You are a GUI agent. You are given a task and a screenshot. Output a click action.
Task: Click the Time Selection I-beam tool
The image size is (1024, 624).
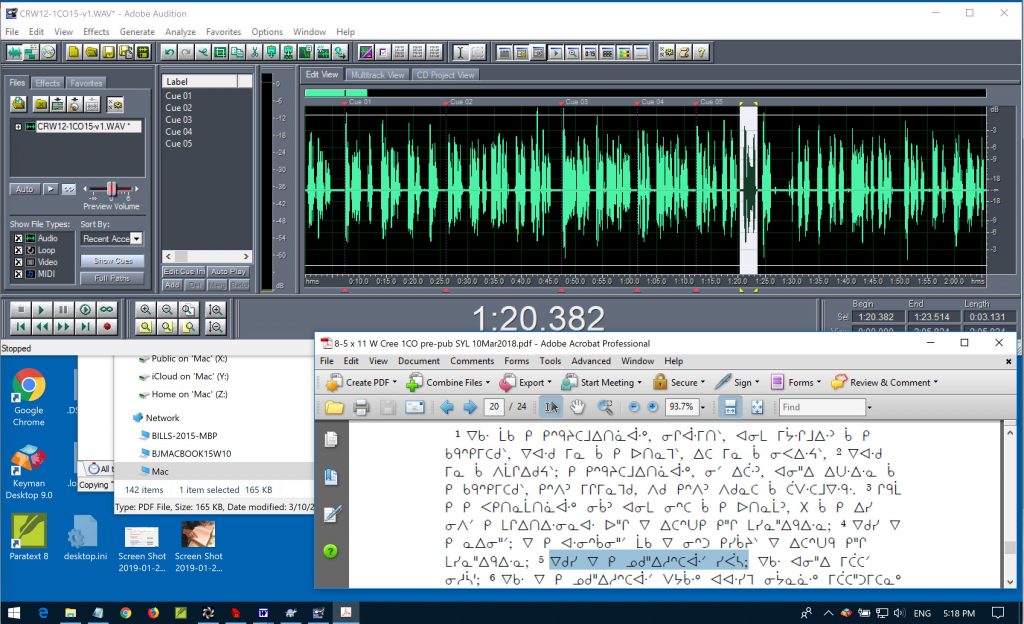pos(460,52)
